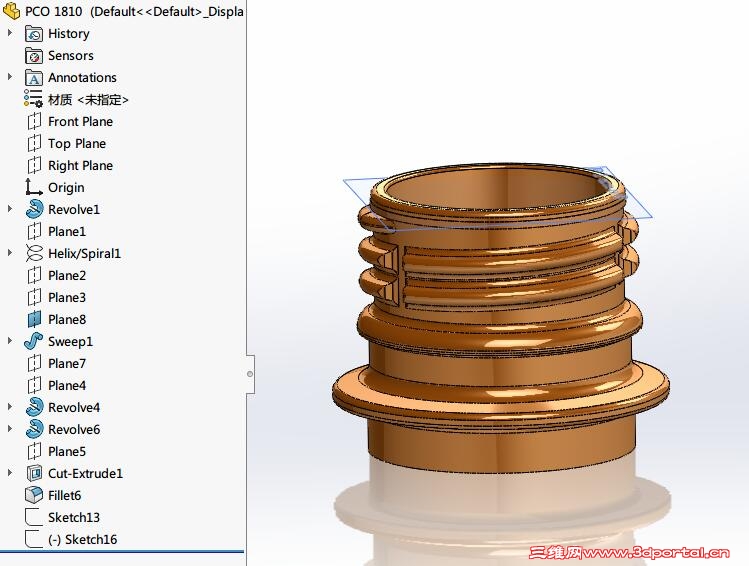Select the Sketch13 label
The image size is (749, 566).
pyautogui.click(x=74, y=517)
